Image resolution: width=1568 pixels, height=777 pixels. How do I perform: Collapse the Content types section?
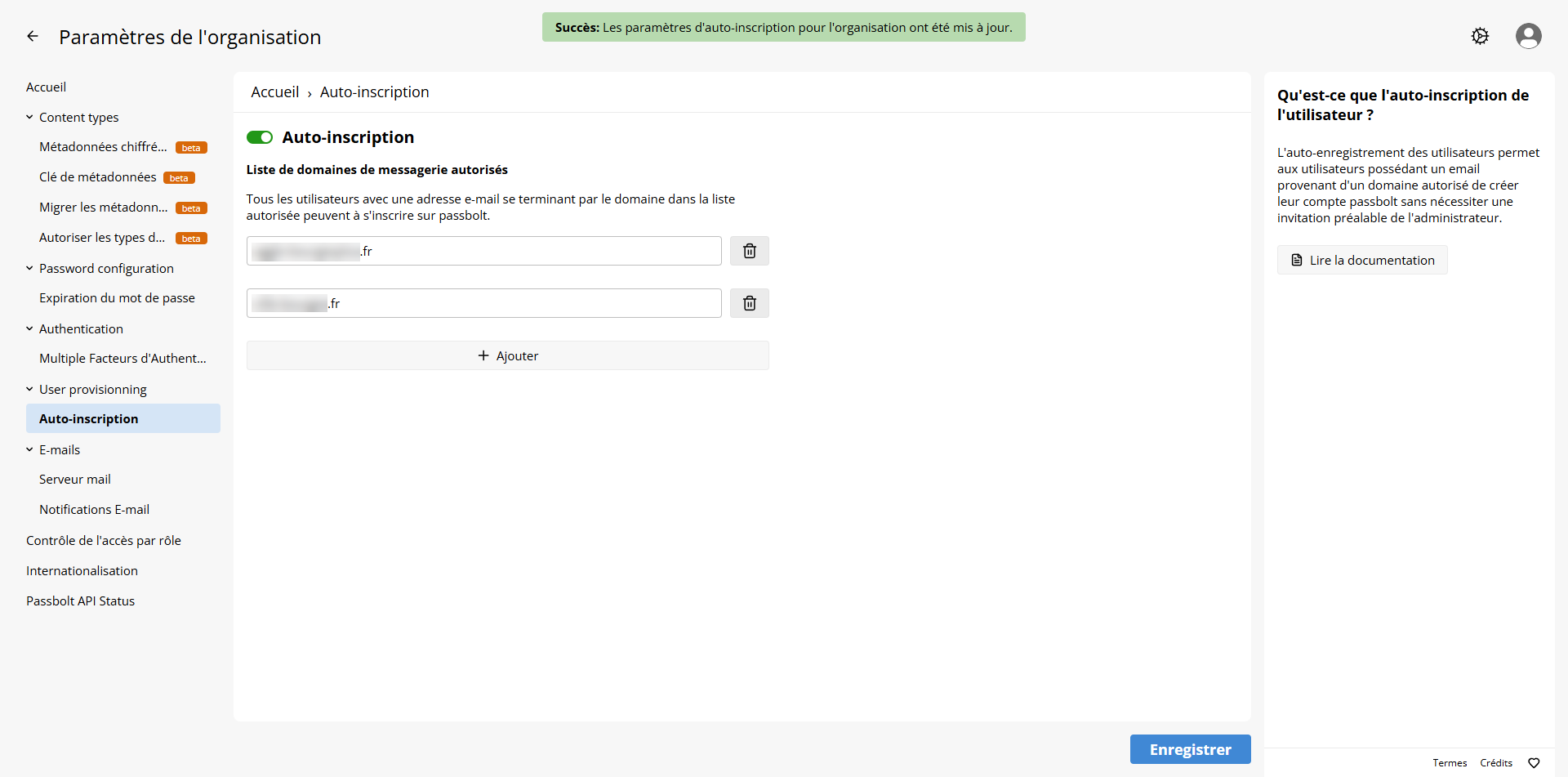[29, 117]
